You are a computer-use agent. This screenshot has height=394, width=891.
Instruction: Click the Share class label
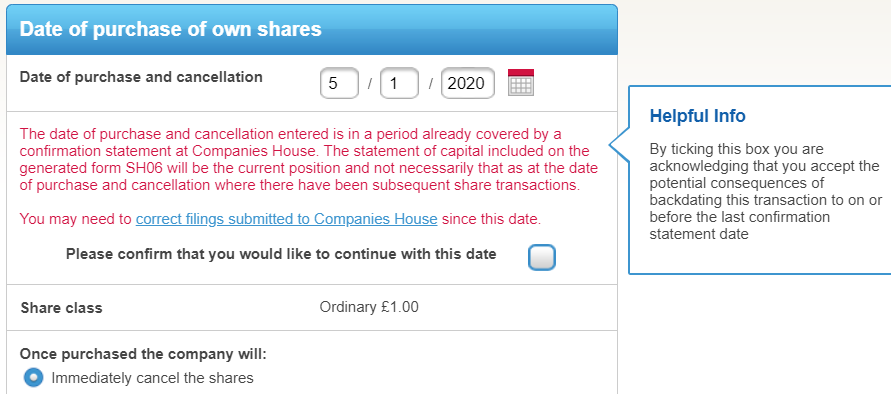click(x=61, y=308)
